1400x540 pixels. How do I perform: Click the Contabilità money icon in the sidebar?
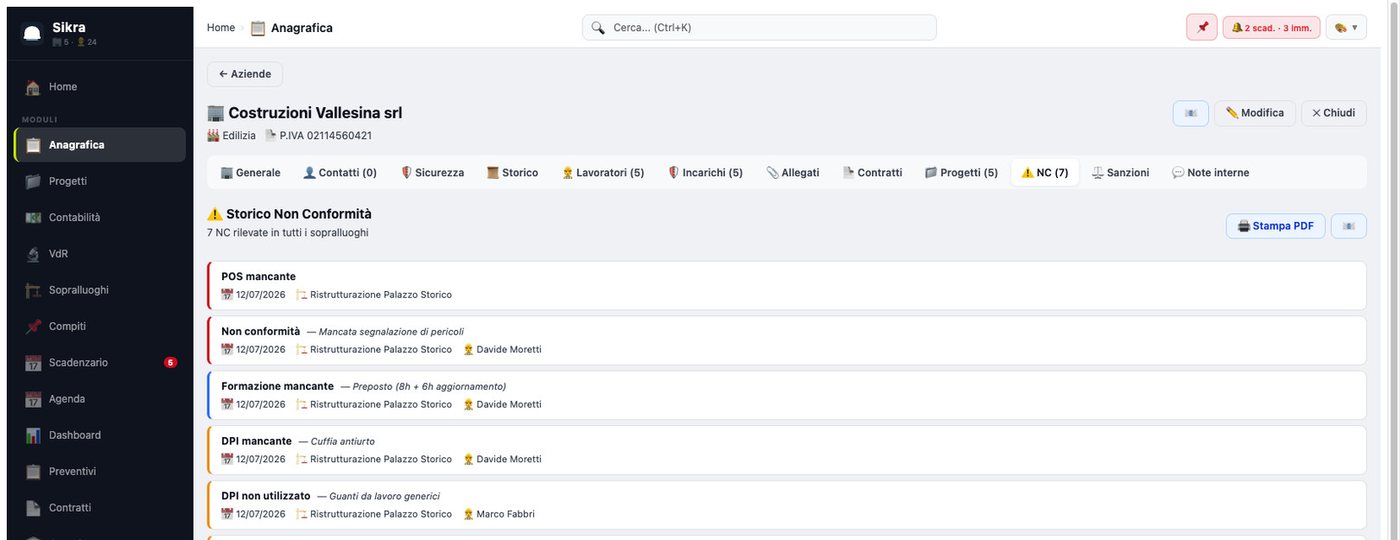point(33,217)
